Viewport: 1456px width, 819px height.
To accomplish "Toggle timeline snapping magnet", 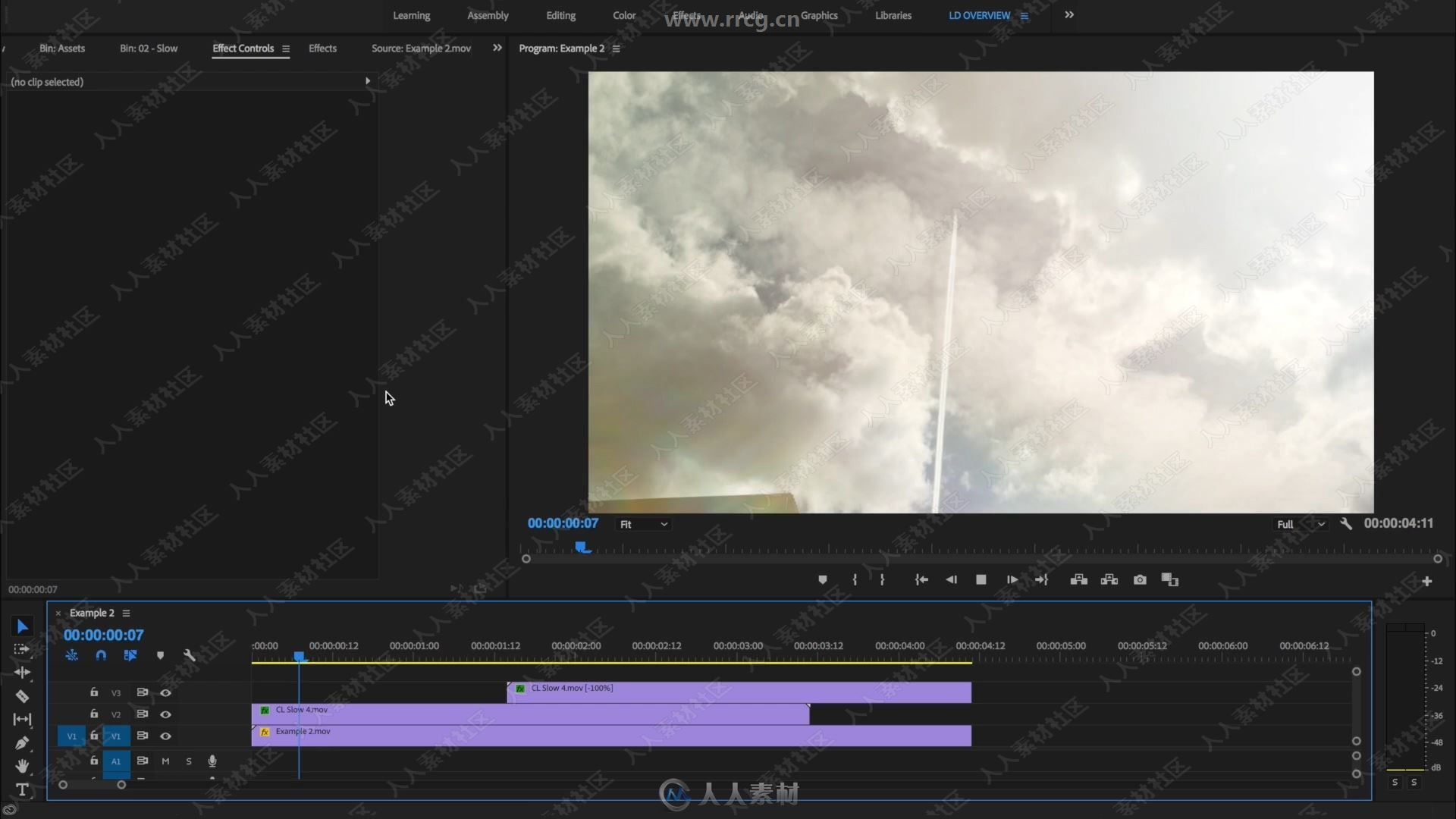I will (x=101, y=655).
